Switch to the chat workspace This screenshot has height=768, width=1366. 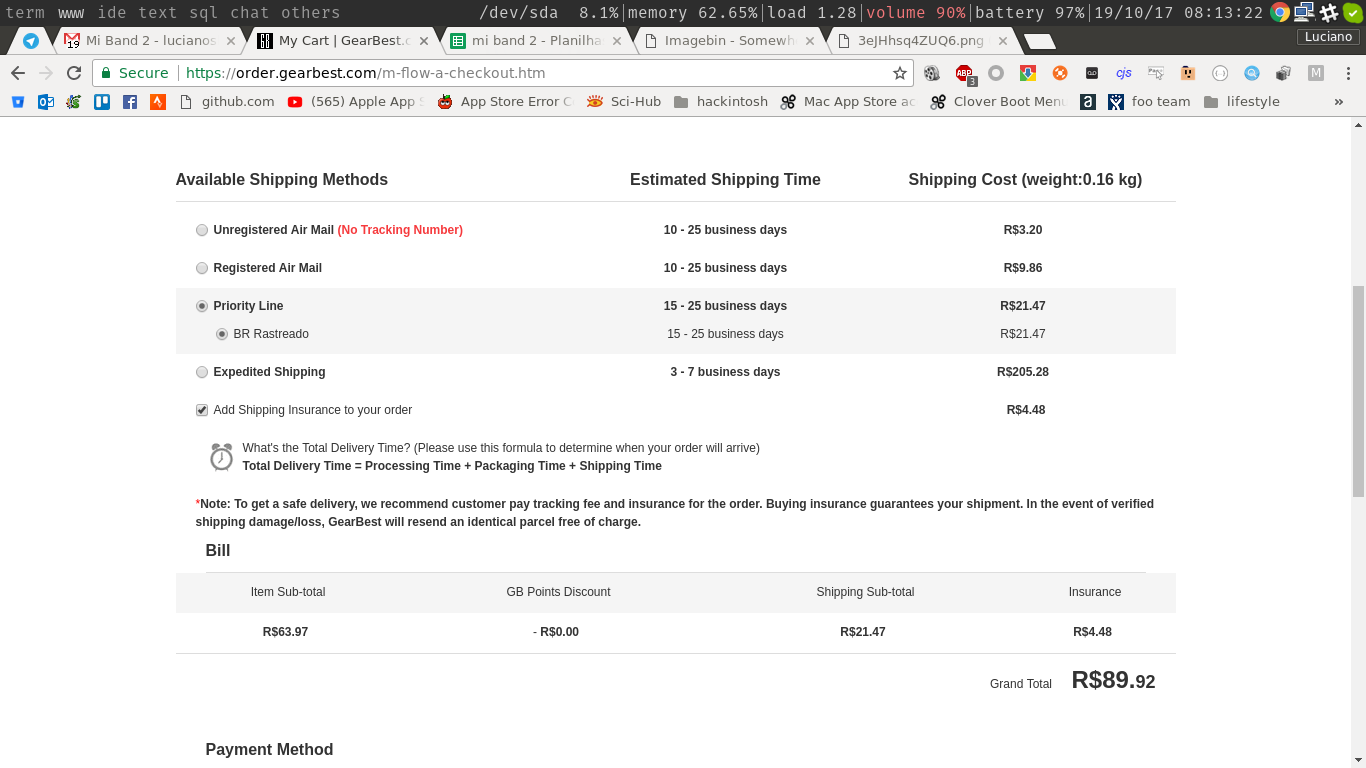pyautogui.click(x=249, y=13)
